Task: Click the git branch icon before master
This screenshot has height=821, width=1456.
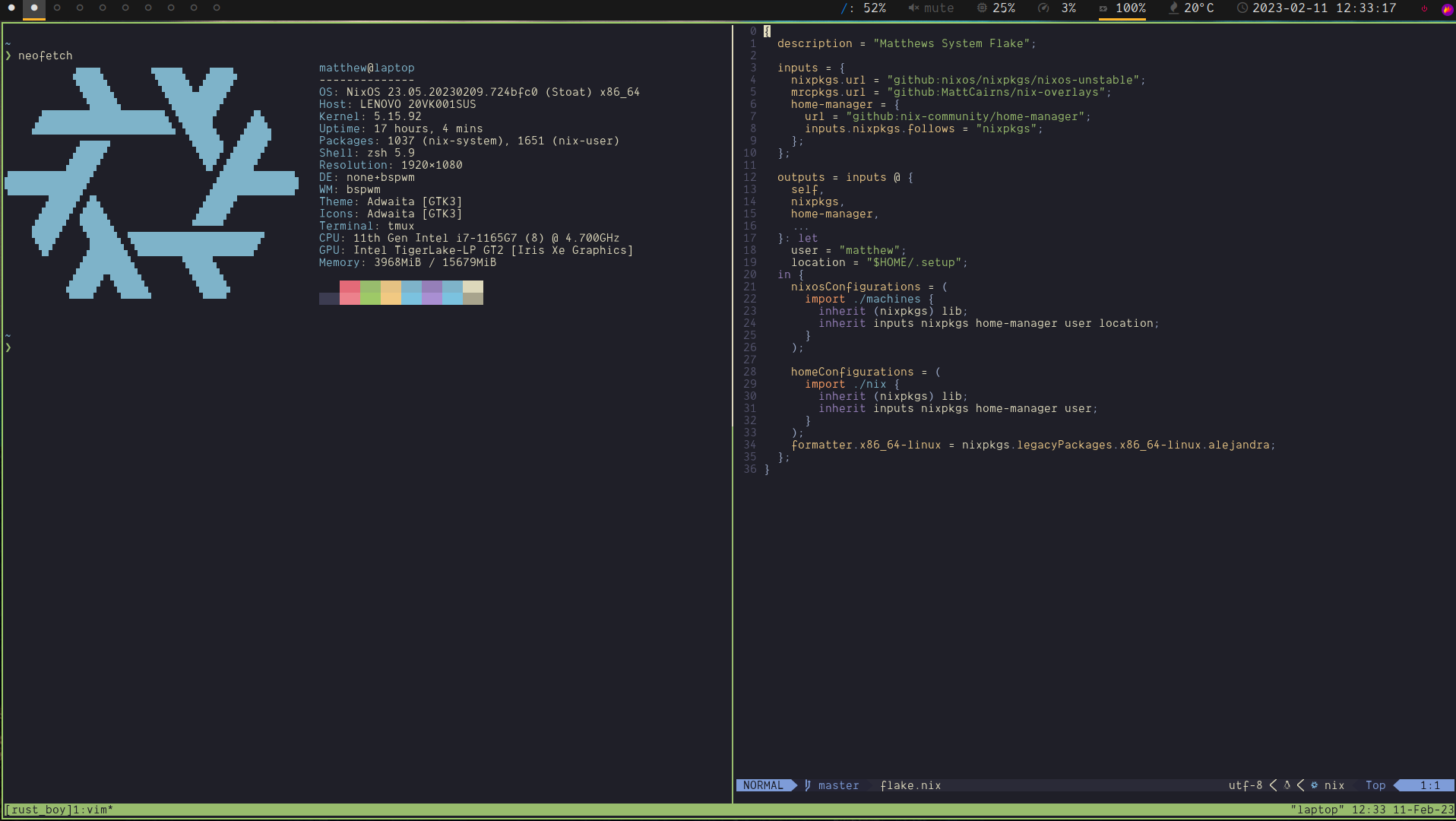Action: pyautogui.click(x=808, y=785)
